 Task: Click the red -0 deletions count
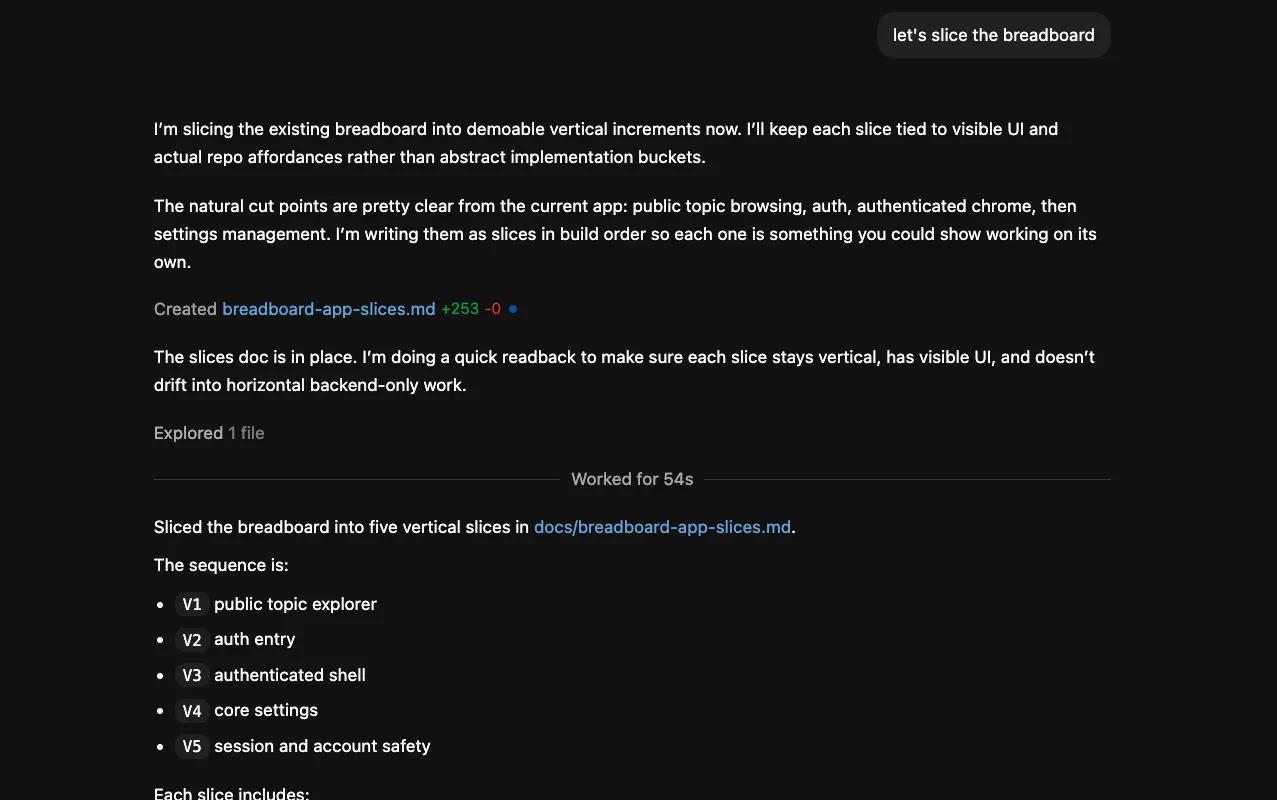pos(493,309)
